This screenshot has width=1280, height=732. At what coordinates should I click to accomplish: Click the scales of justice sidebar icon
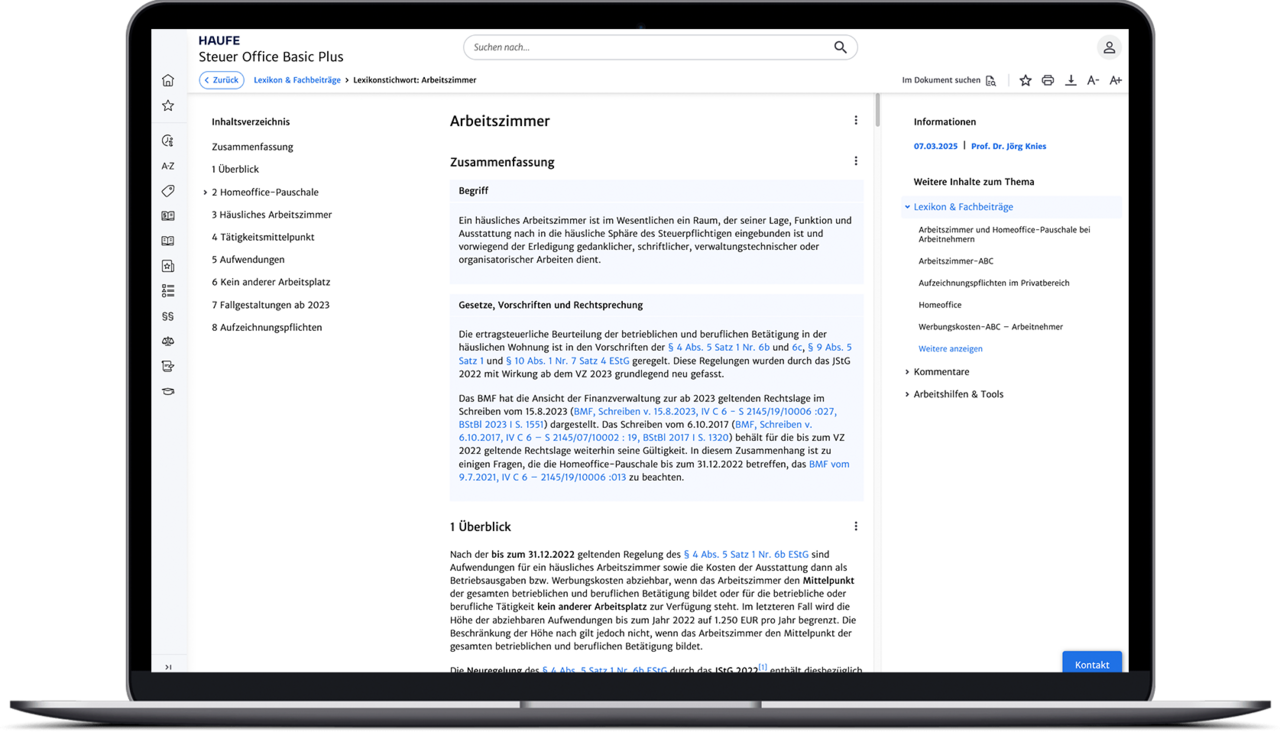point(167,341)
